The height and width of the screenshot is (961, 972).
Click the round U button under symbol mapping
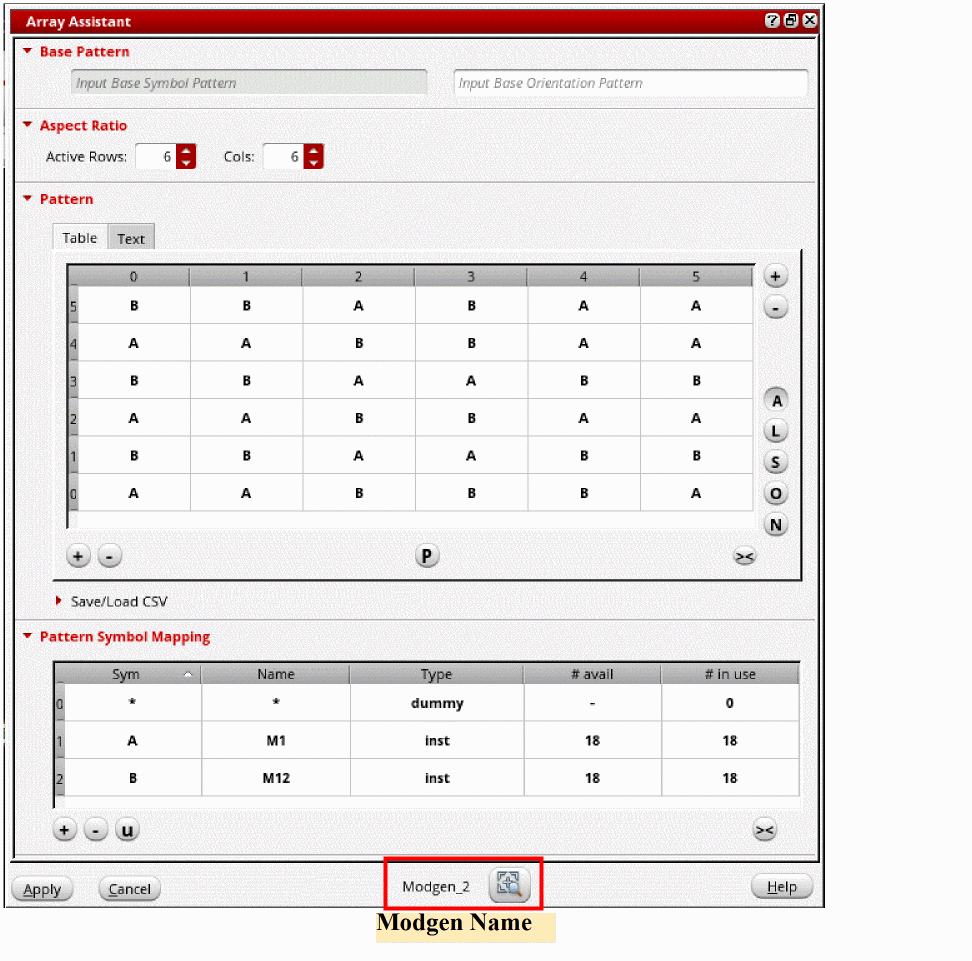[127, 830]
